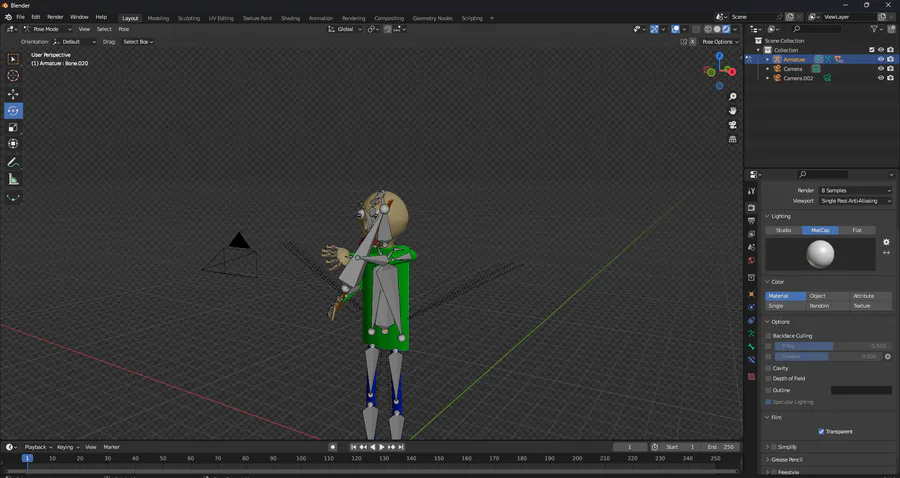Hide the Armature with its eye icon
Viewport: 900px width, 478px height.
coord(880,59)
